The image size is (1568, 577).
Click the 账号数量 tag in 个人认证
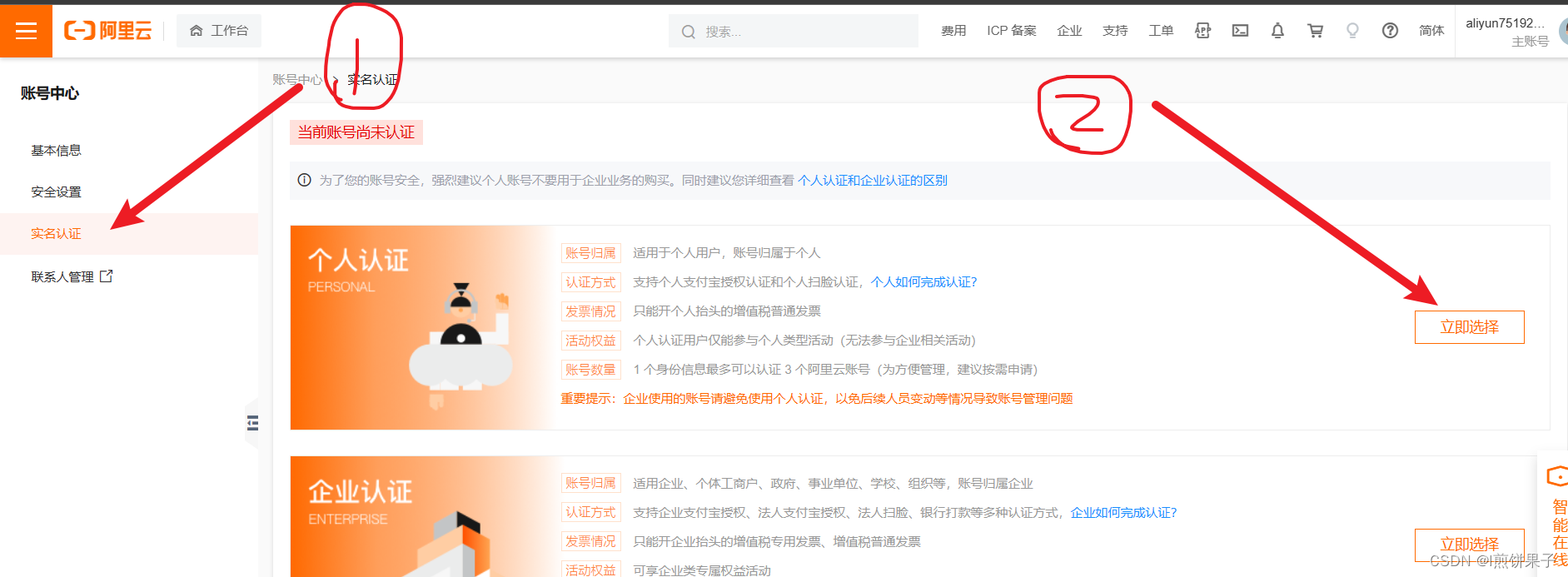coord(590,370)
